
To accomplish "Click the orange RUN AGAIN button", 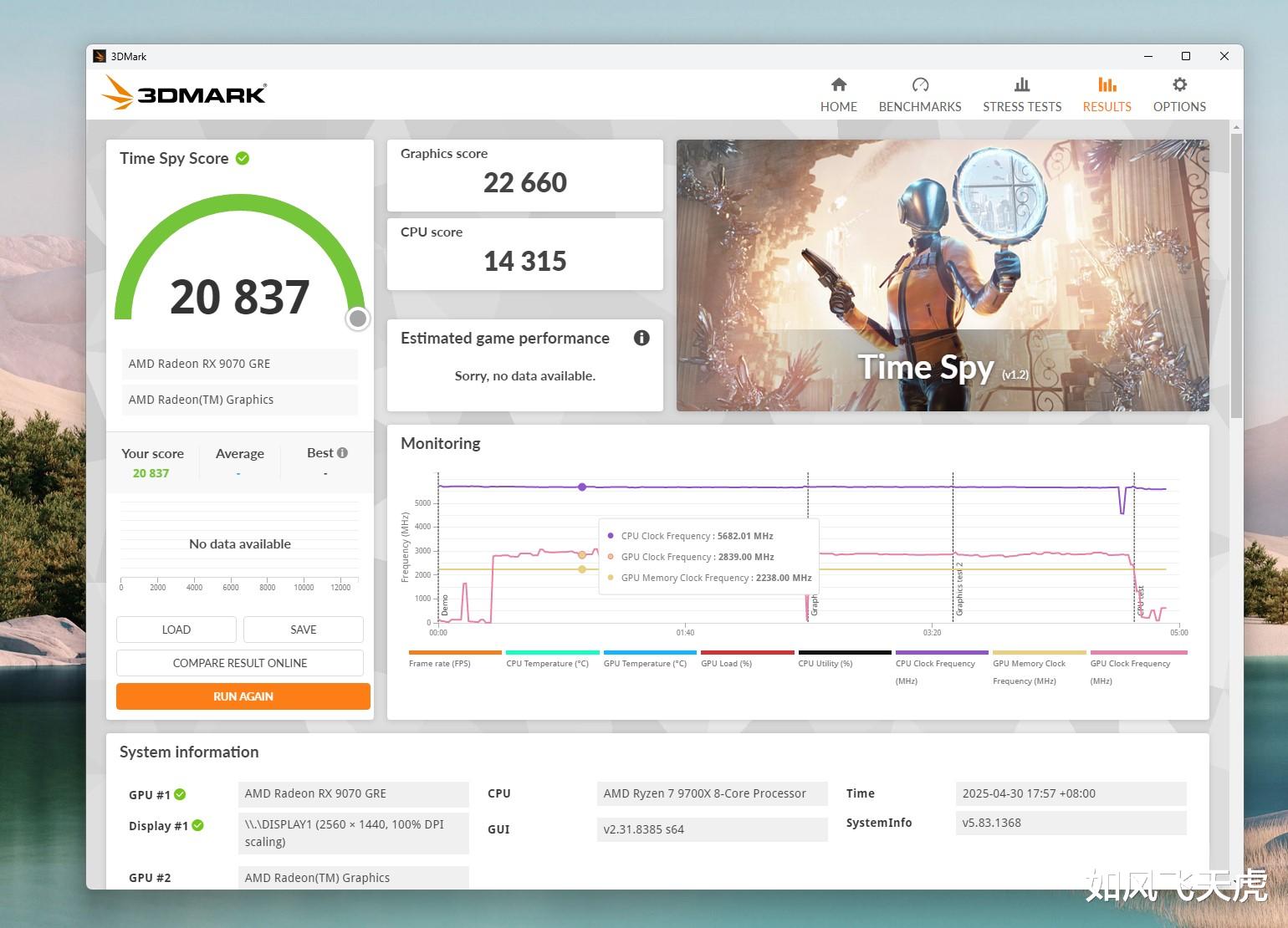I will 243,696.
